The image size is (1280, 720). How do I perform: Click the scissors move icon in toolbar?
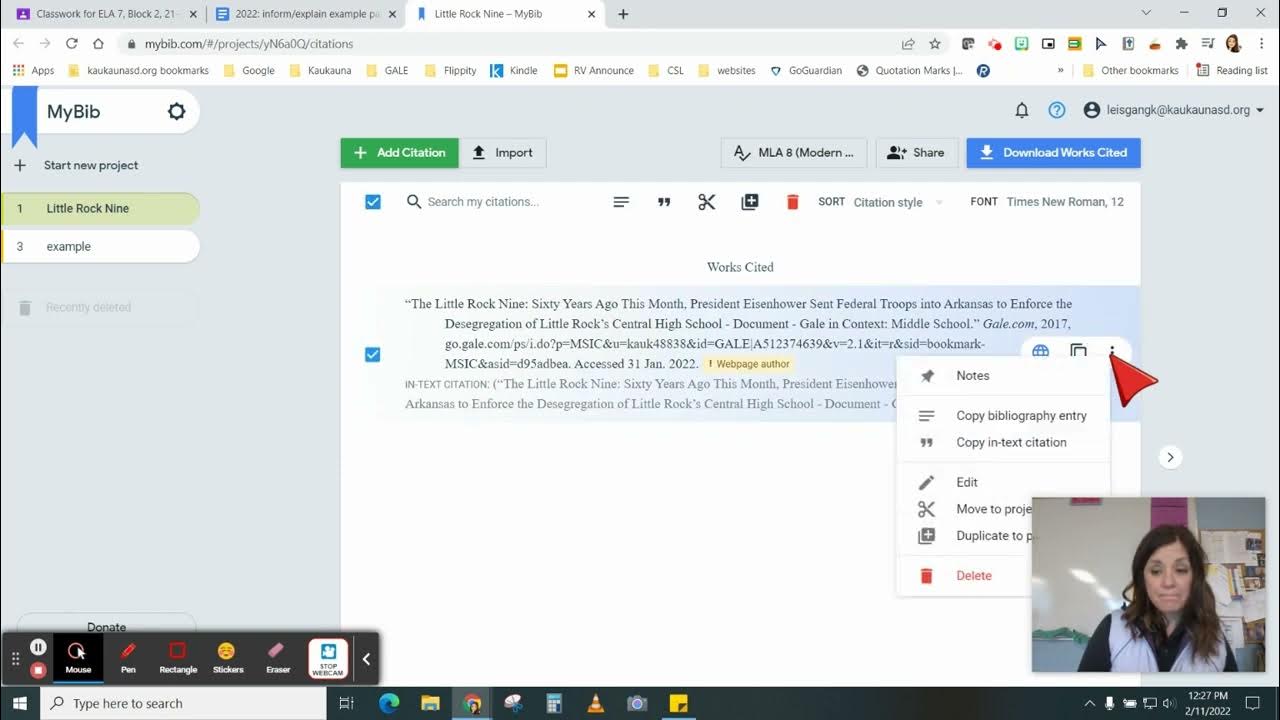(707, 202)
